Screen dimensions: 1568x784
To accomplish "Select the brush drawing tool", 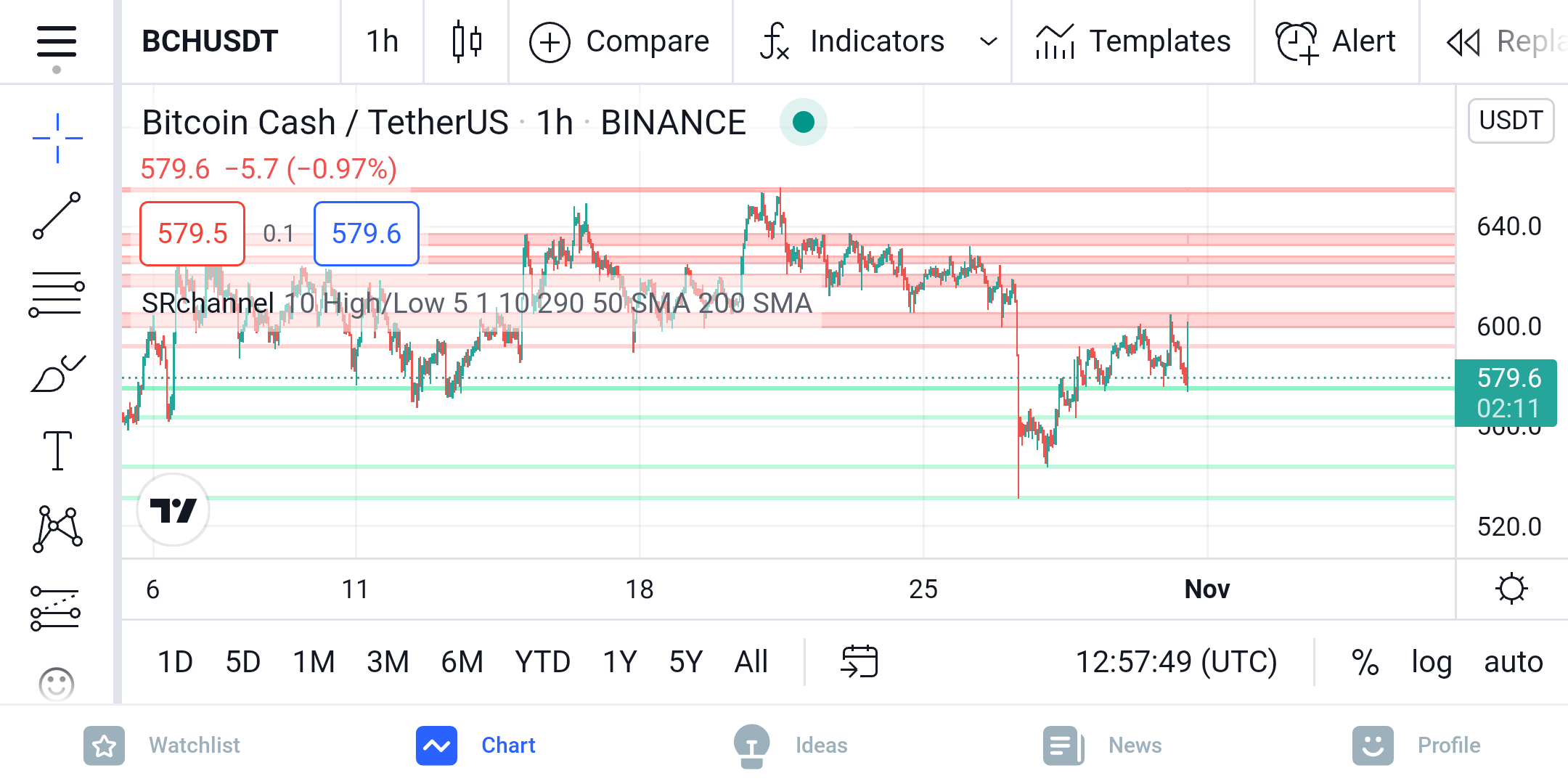I will 57,373.
